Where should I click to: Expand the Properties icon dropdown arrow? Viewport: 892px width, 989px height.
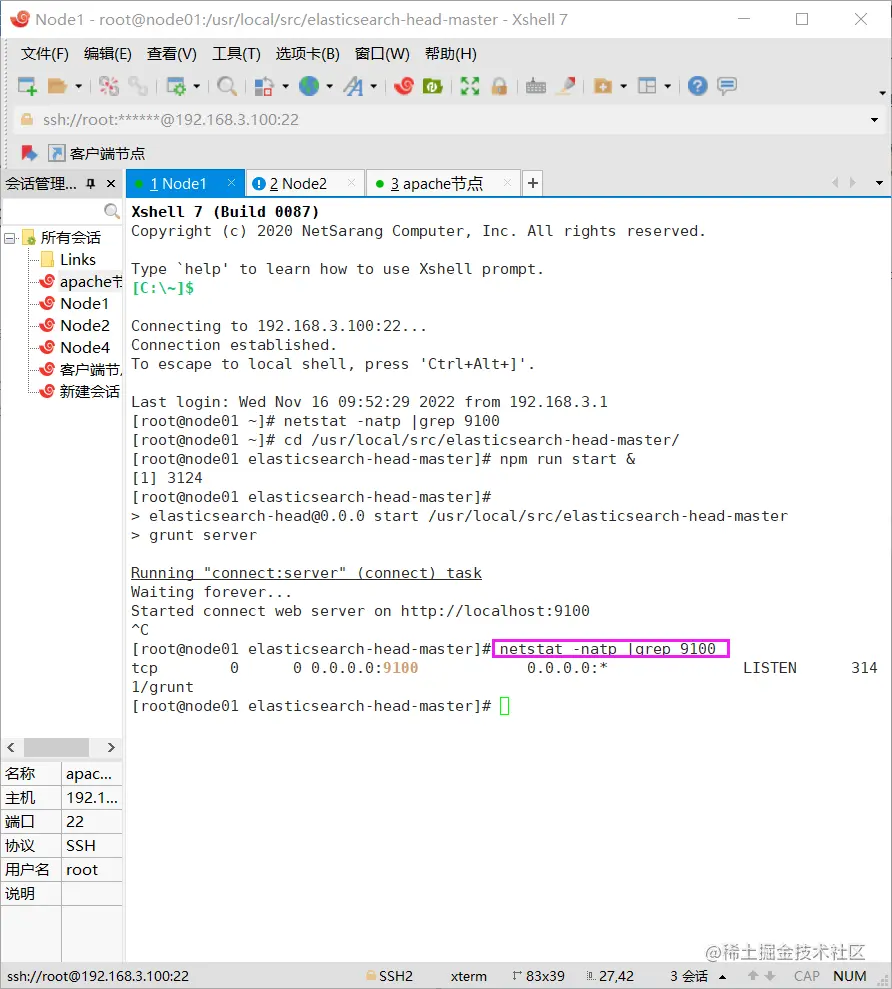(196, 86)
